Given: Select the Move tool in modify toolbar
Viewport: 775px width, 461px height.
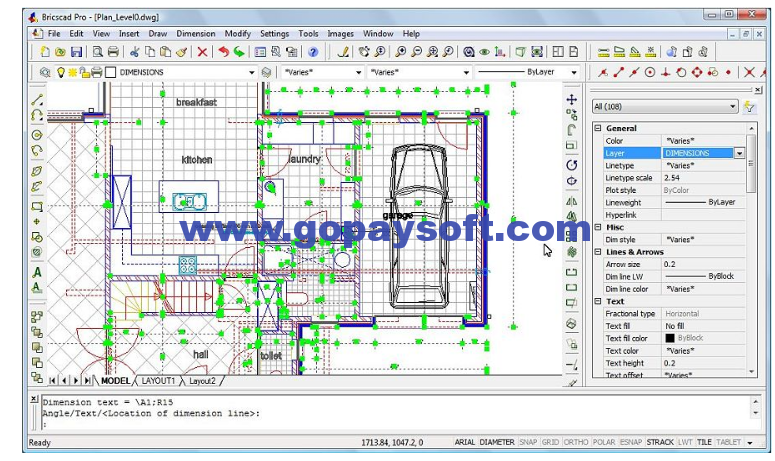Looking at the screenshot, I should coord(571,100).
